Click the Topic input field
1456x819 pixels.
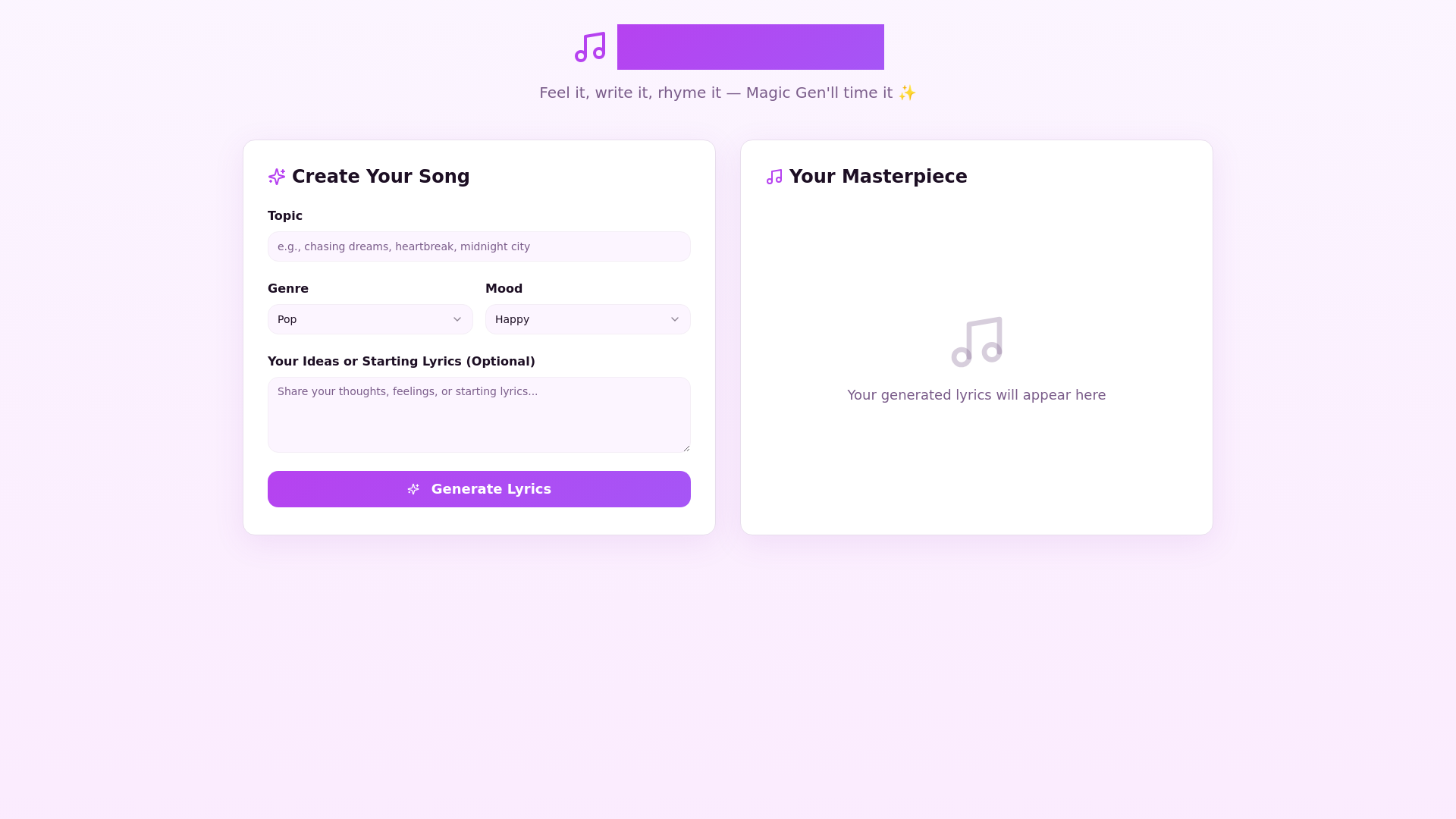tap(479, 246)
